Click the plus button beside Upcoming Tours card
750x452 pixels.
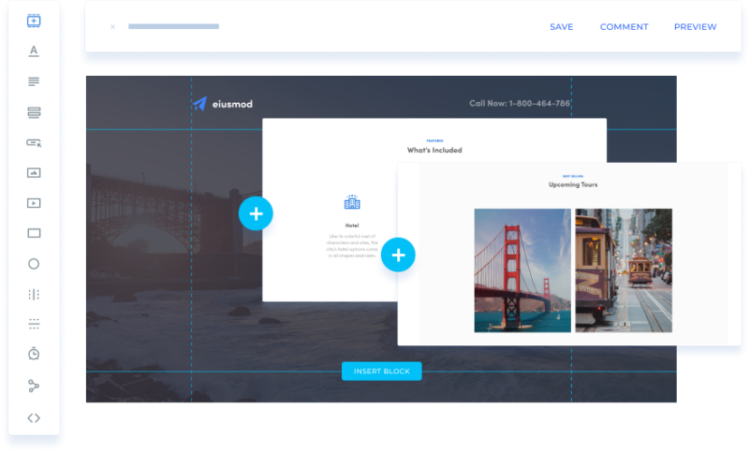pos(398,255)
